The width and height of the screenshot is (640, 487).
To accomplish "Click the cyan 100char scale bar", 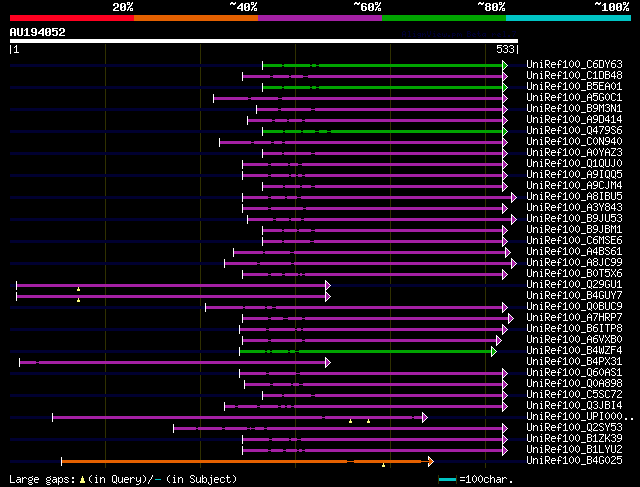I will tap(447, 480).
